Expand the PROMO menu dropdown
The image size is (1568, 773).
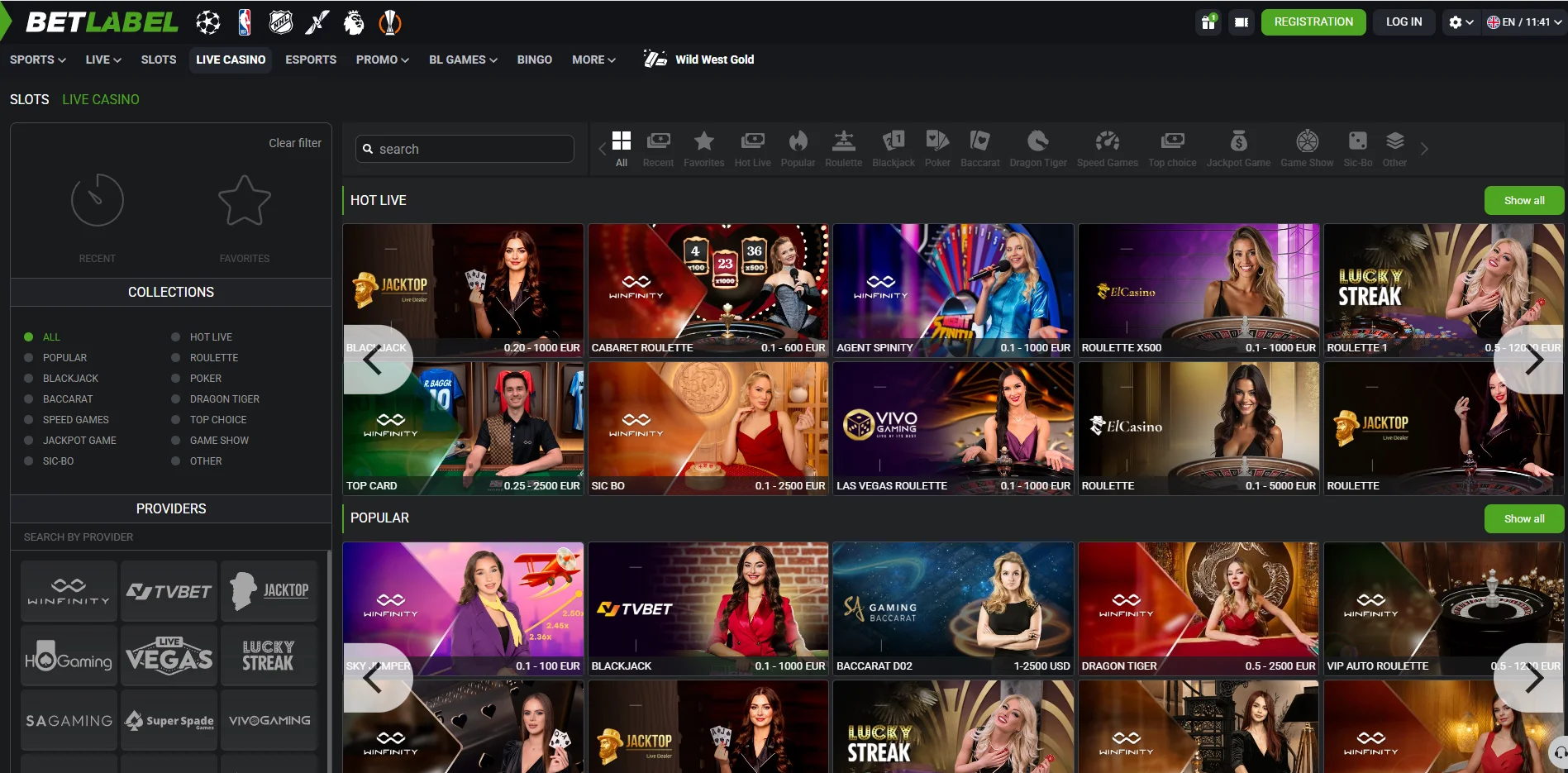coord(383,60)
